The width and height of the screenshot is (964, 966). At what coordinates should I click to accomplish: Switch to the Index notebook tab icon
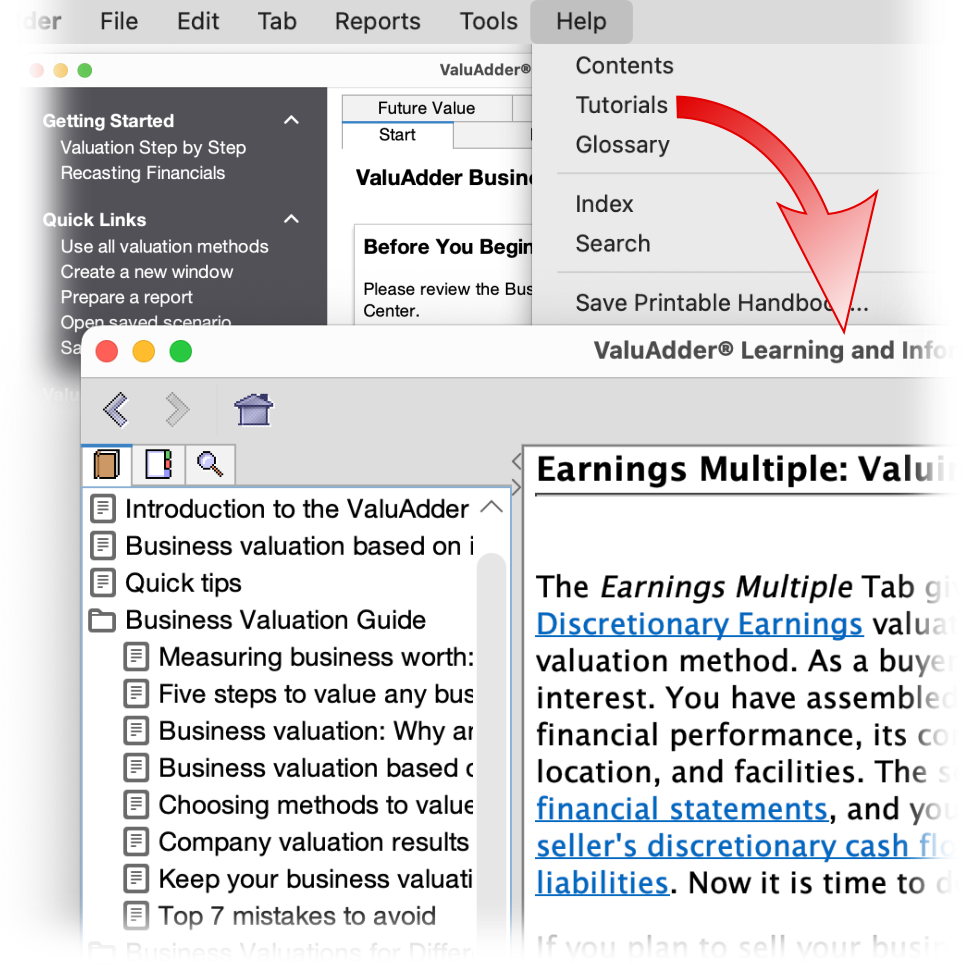point(158,464)
